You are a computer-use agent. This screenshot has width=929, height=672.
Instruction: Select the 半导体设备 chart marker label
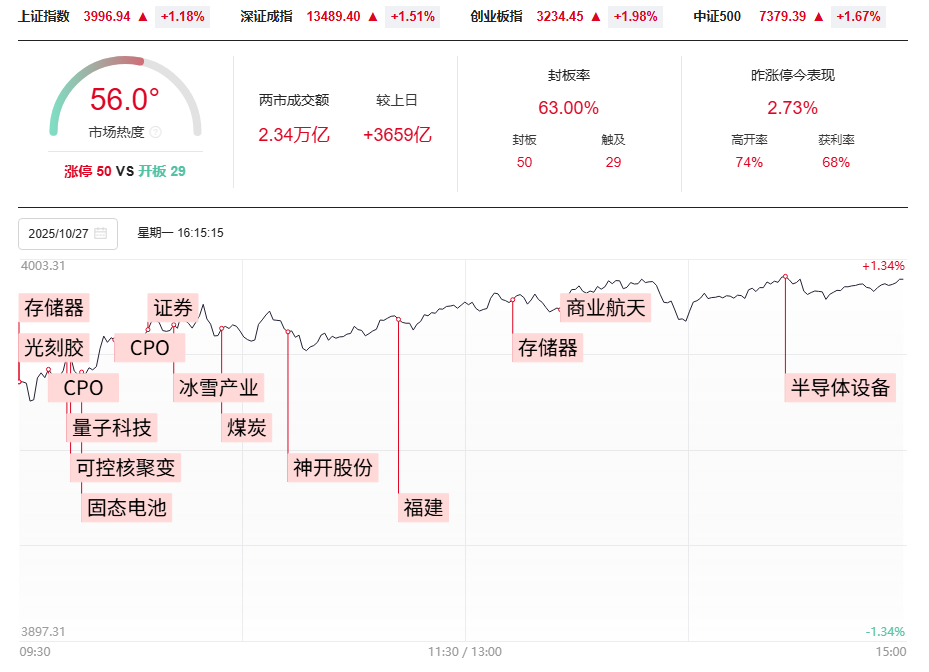(x=840, y=388)
